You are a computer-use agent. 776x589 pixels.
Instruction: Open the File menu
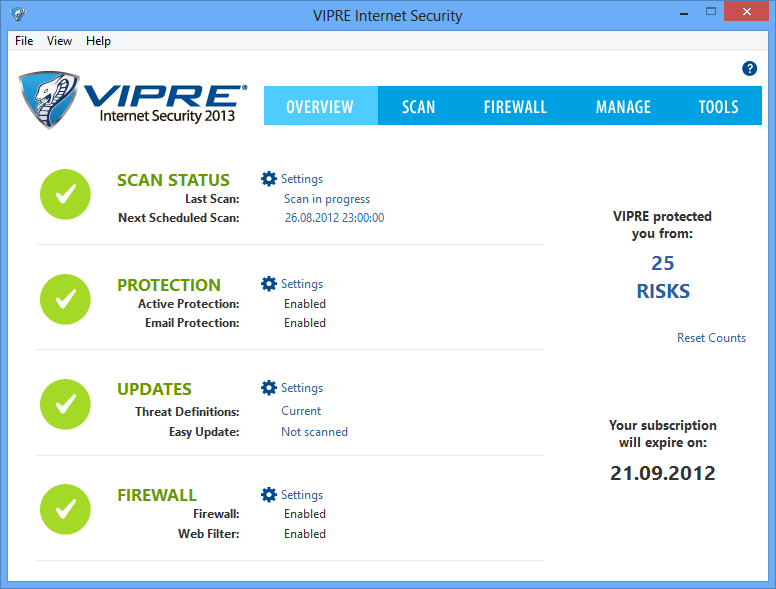coord(24,41)
